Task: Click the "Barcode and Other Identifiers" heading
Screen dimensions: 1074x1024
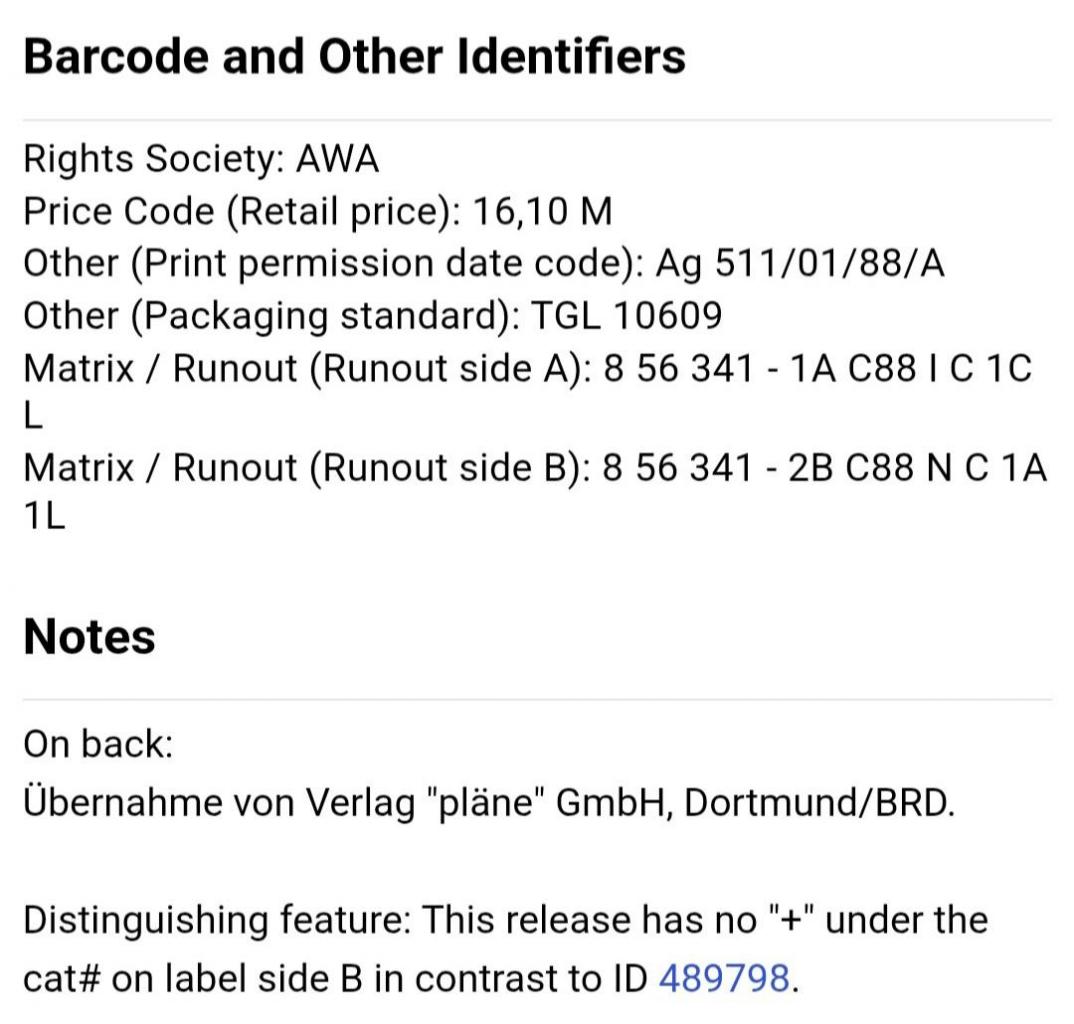Action: pos(354,56)
